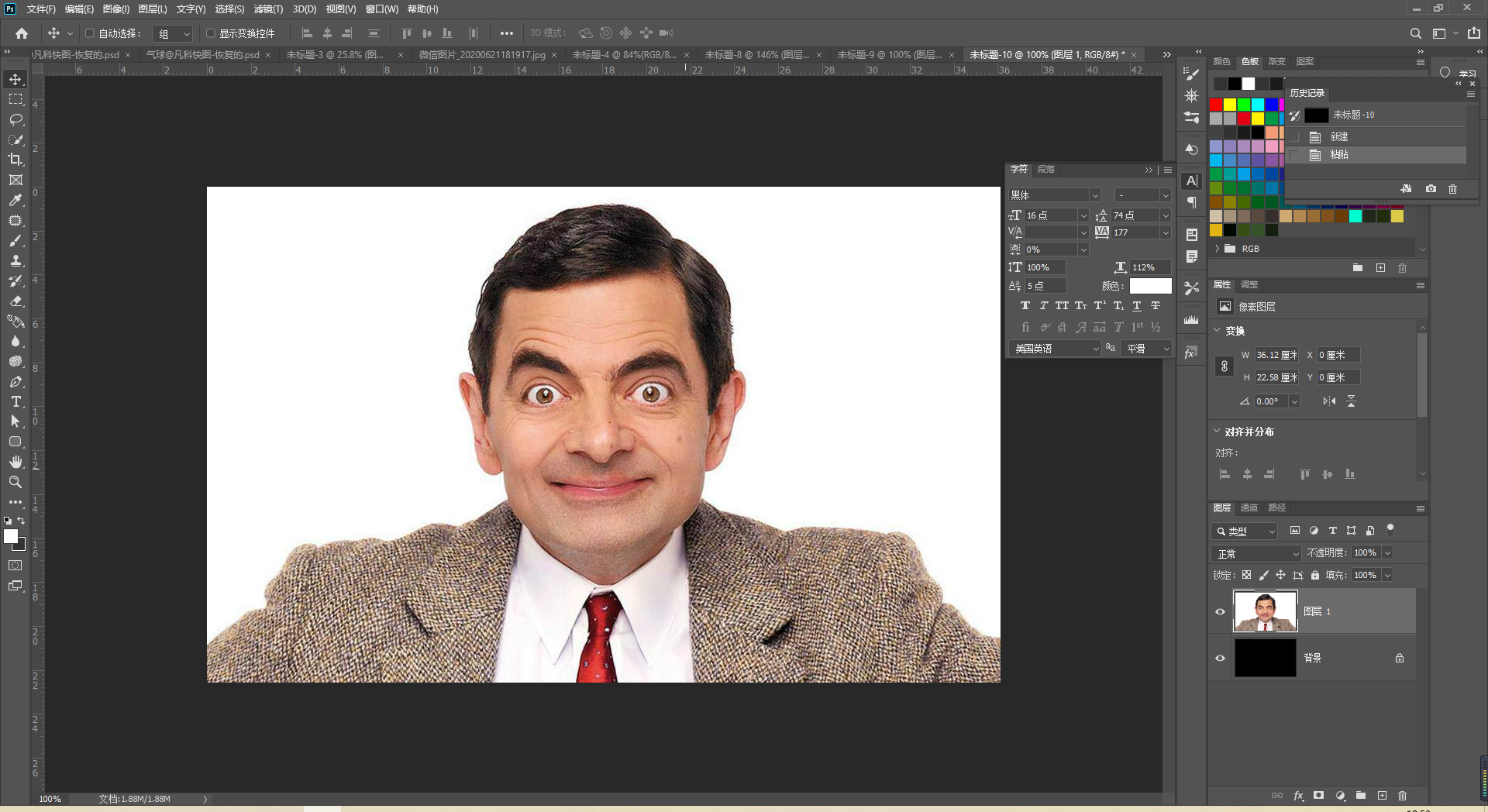This screenshot has width=1488, height=812.
Task: Toggle the width-height link chain in Properties
Action: 1224,366
